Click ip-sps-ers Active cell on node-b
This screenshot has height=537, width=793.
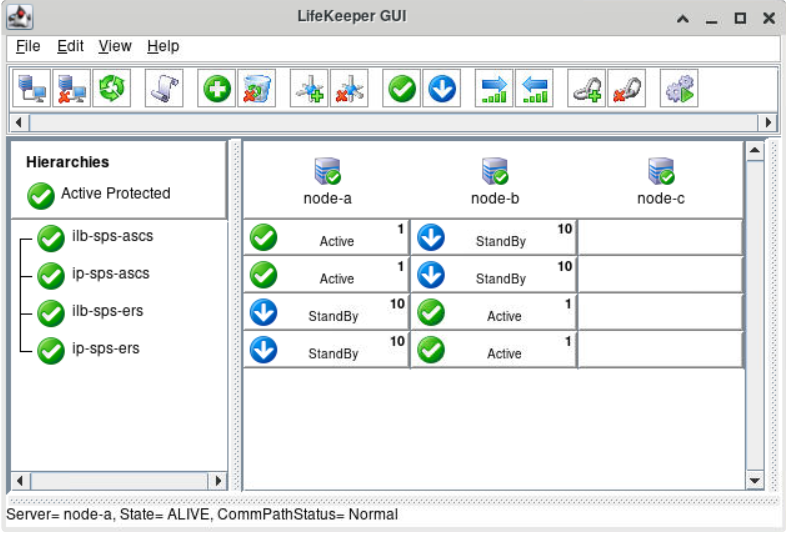tap(494, 349)
